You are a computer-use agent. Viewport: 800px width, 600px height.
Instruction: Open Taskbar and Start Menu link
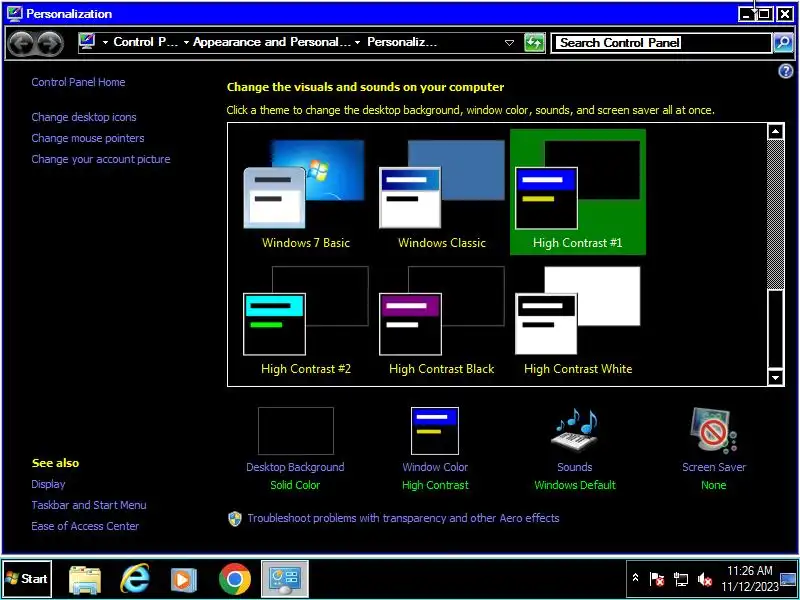(89, 505)
